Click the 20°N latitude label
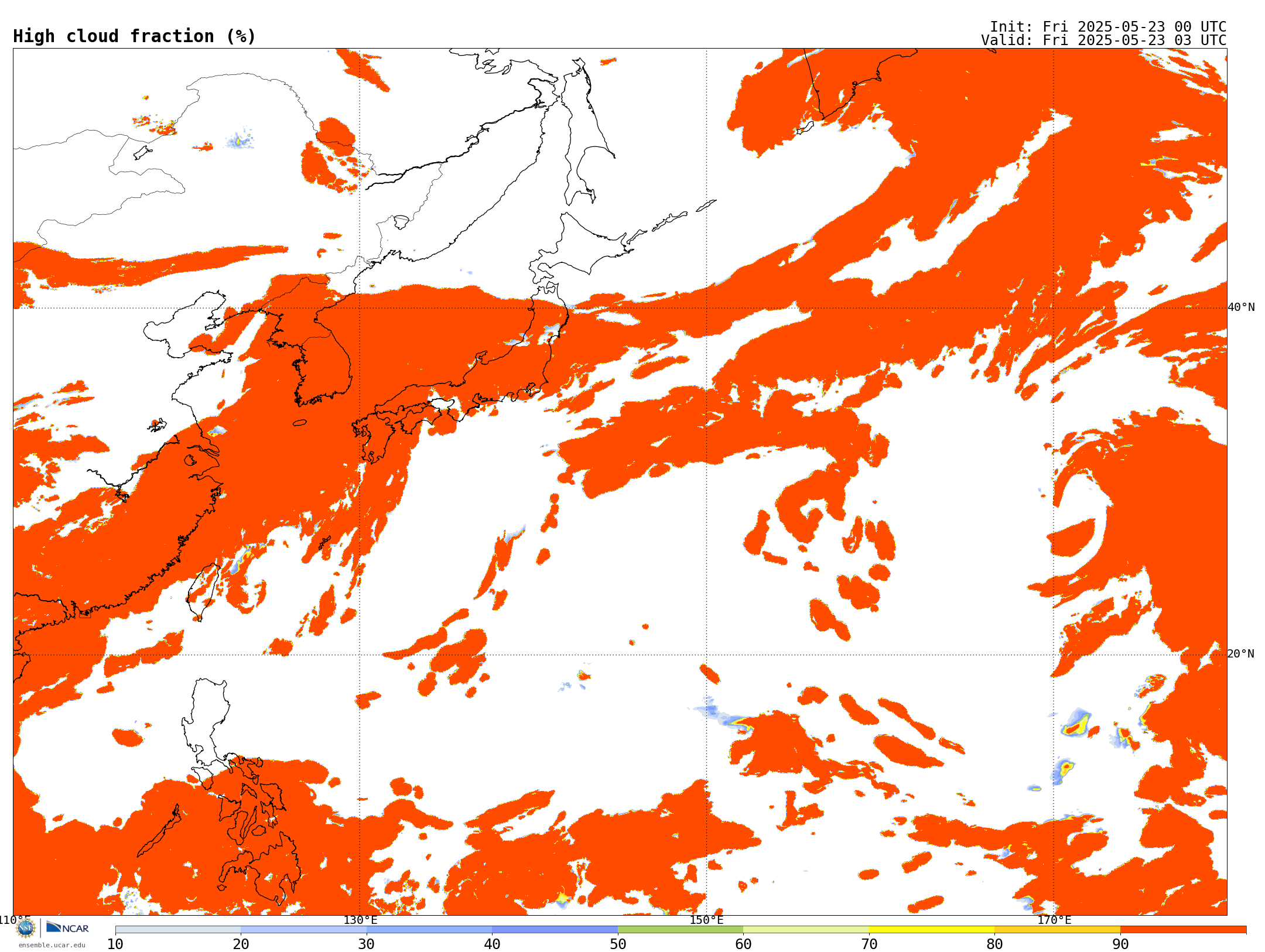This screenshot has height=952, width=1265. 1241,654
